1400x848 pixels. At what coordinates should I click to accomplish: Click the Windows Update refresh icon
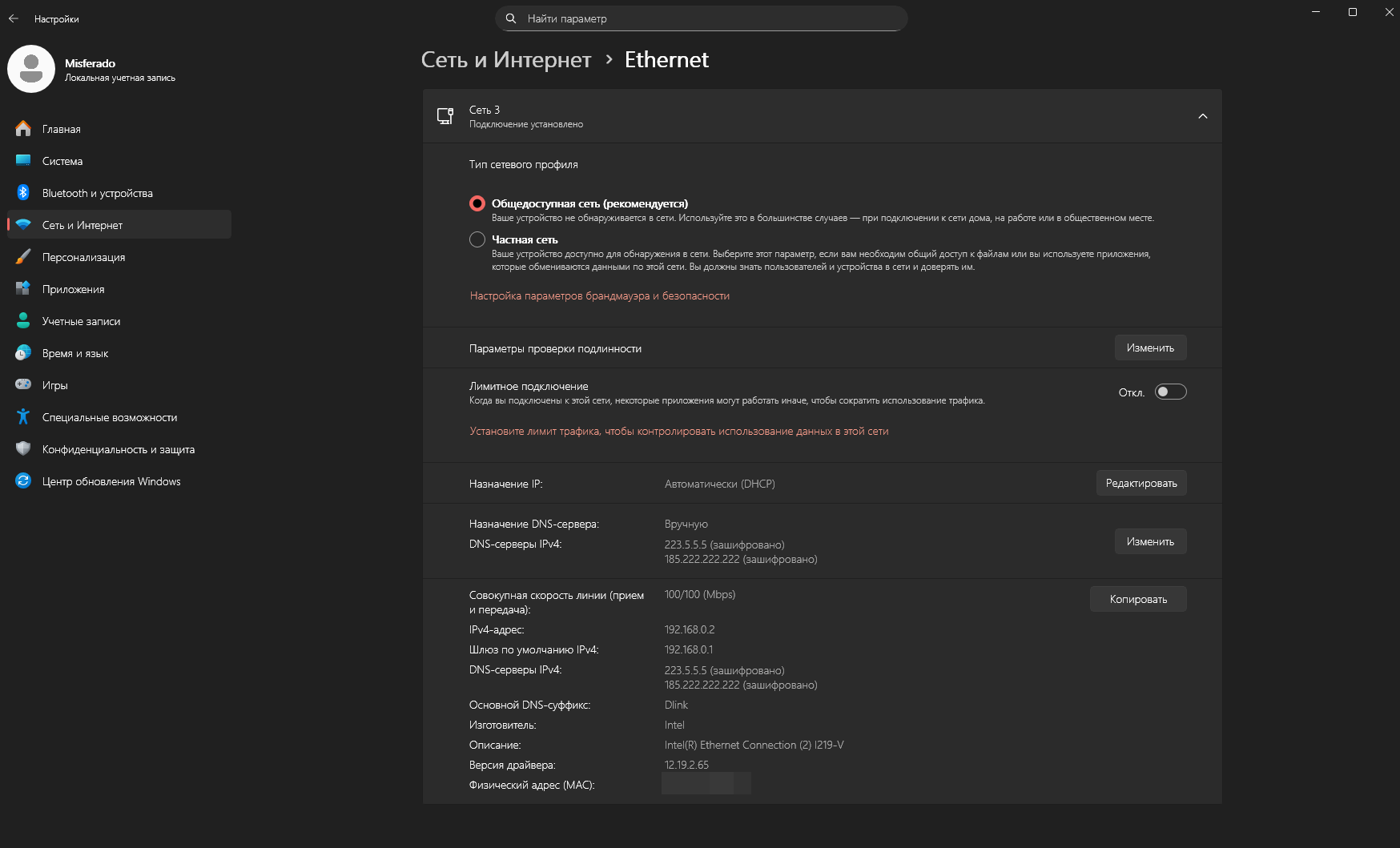point(23,481)
